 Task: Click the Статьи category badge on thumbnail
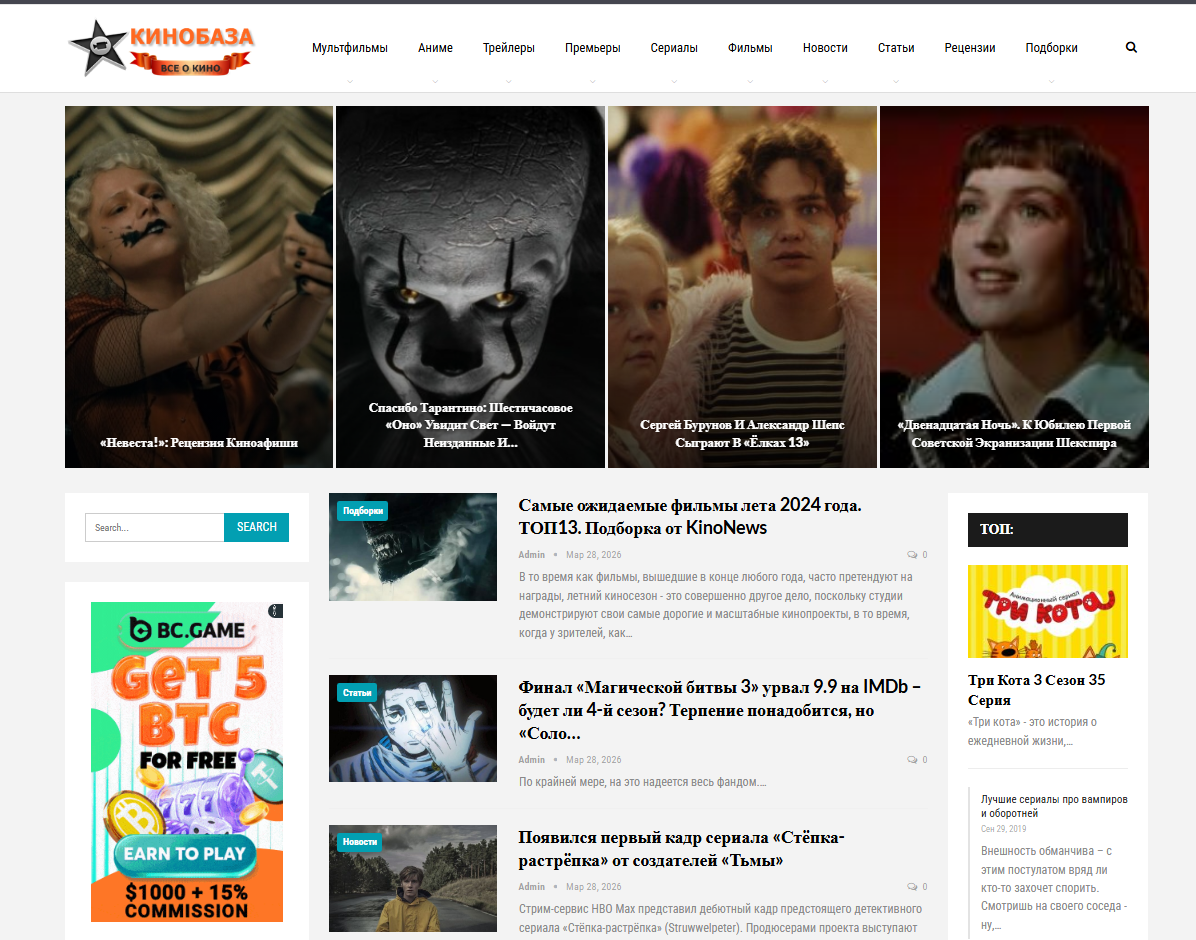(x=357, y=693)
